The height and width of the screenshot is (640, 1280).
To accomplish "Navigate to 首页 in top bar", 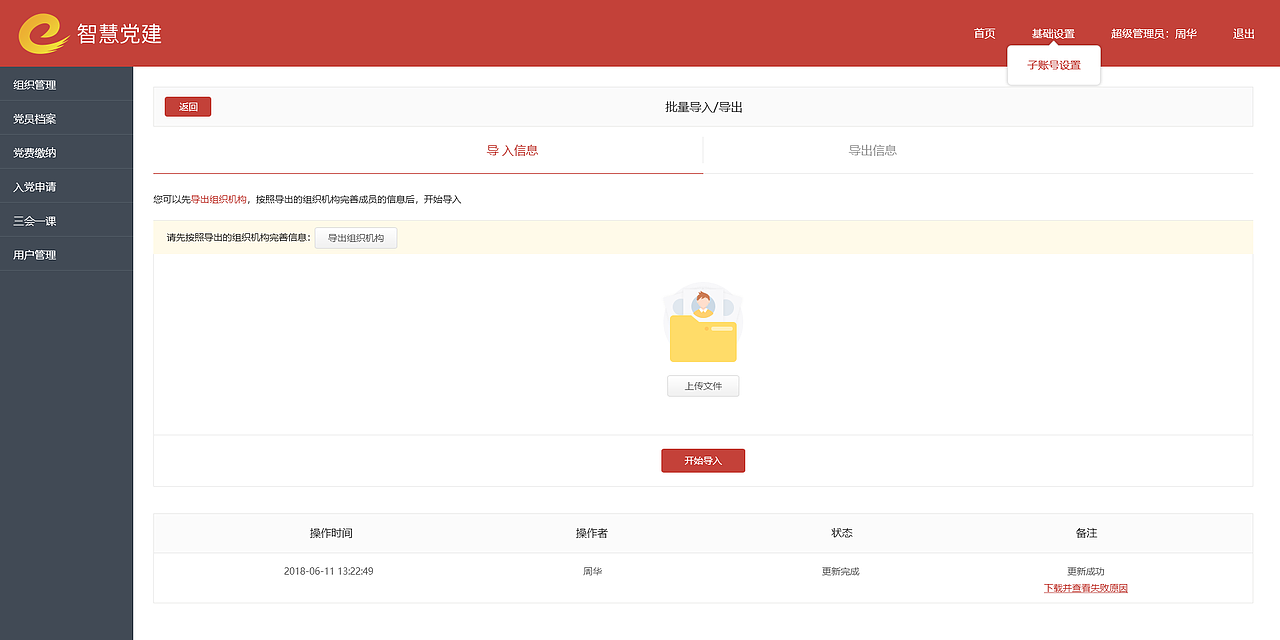I will [982, 33].
